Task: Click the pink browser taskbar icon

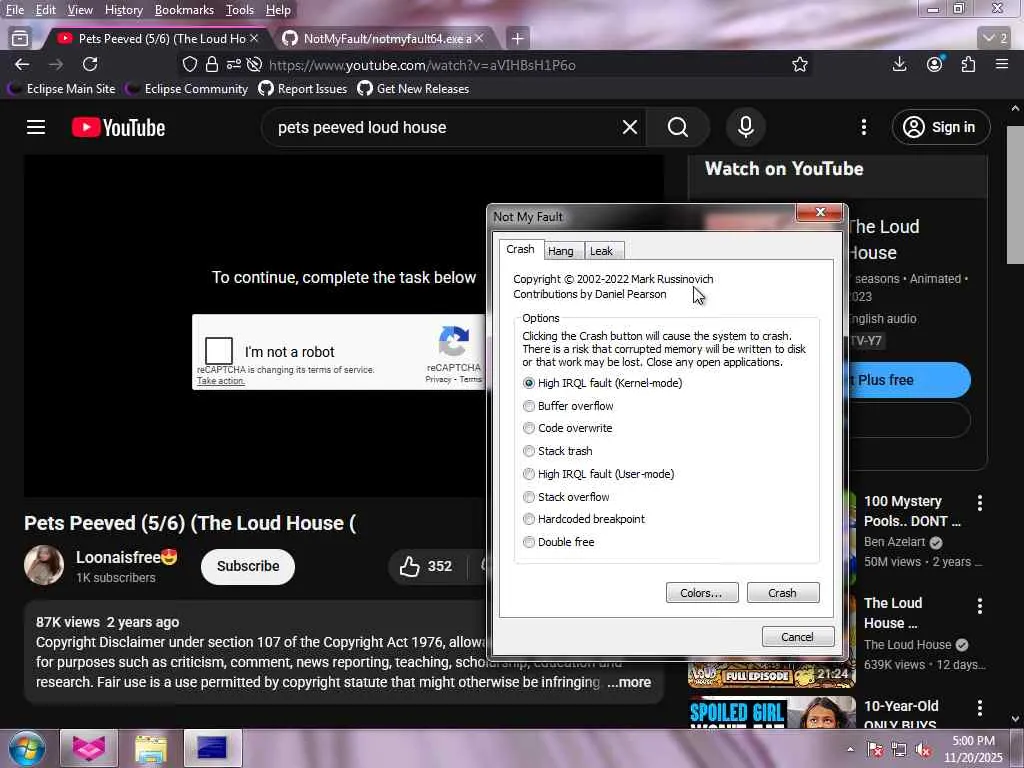Action: pos(89,748)
